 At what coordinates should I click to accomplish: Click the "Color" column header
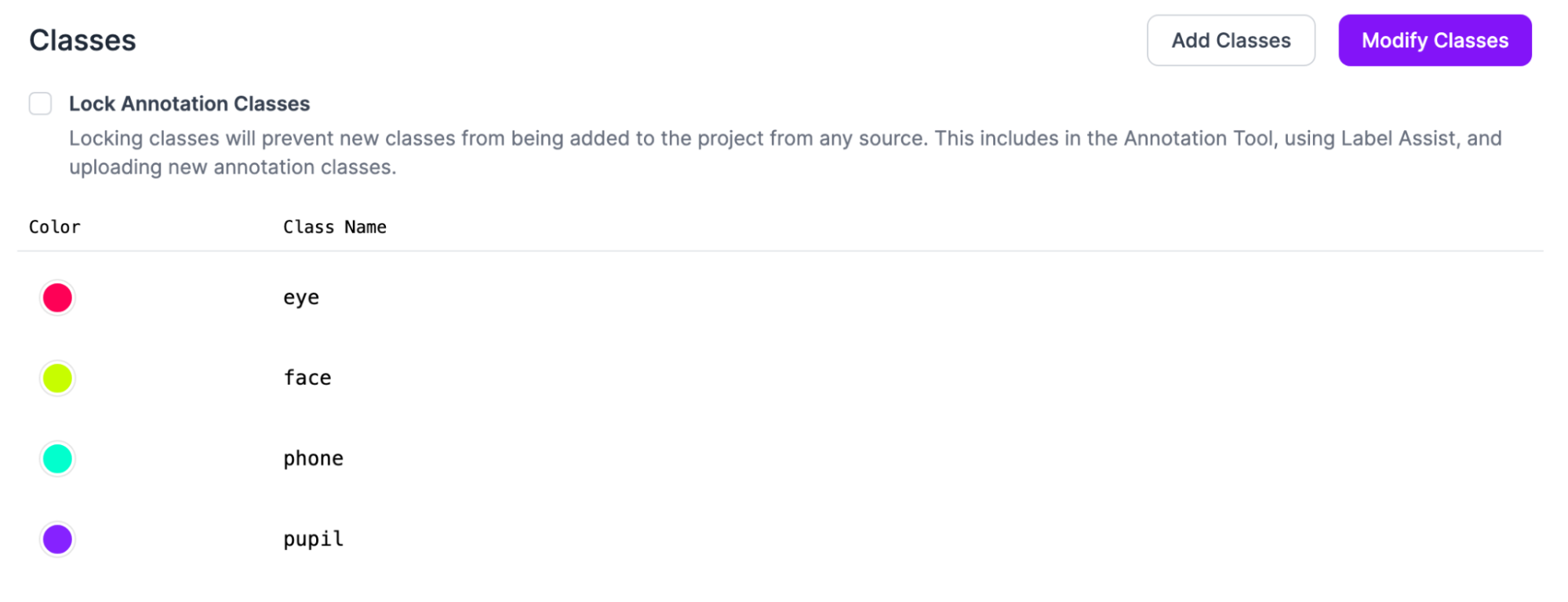coord(55,227)
